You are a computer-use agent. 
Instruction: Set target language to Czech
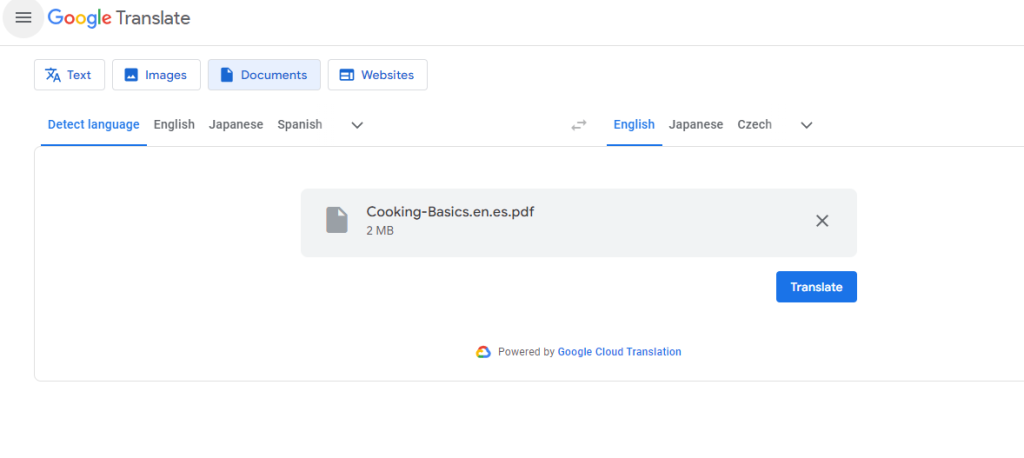pyautogui.click(x=754, y=125)
